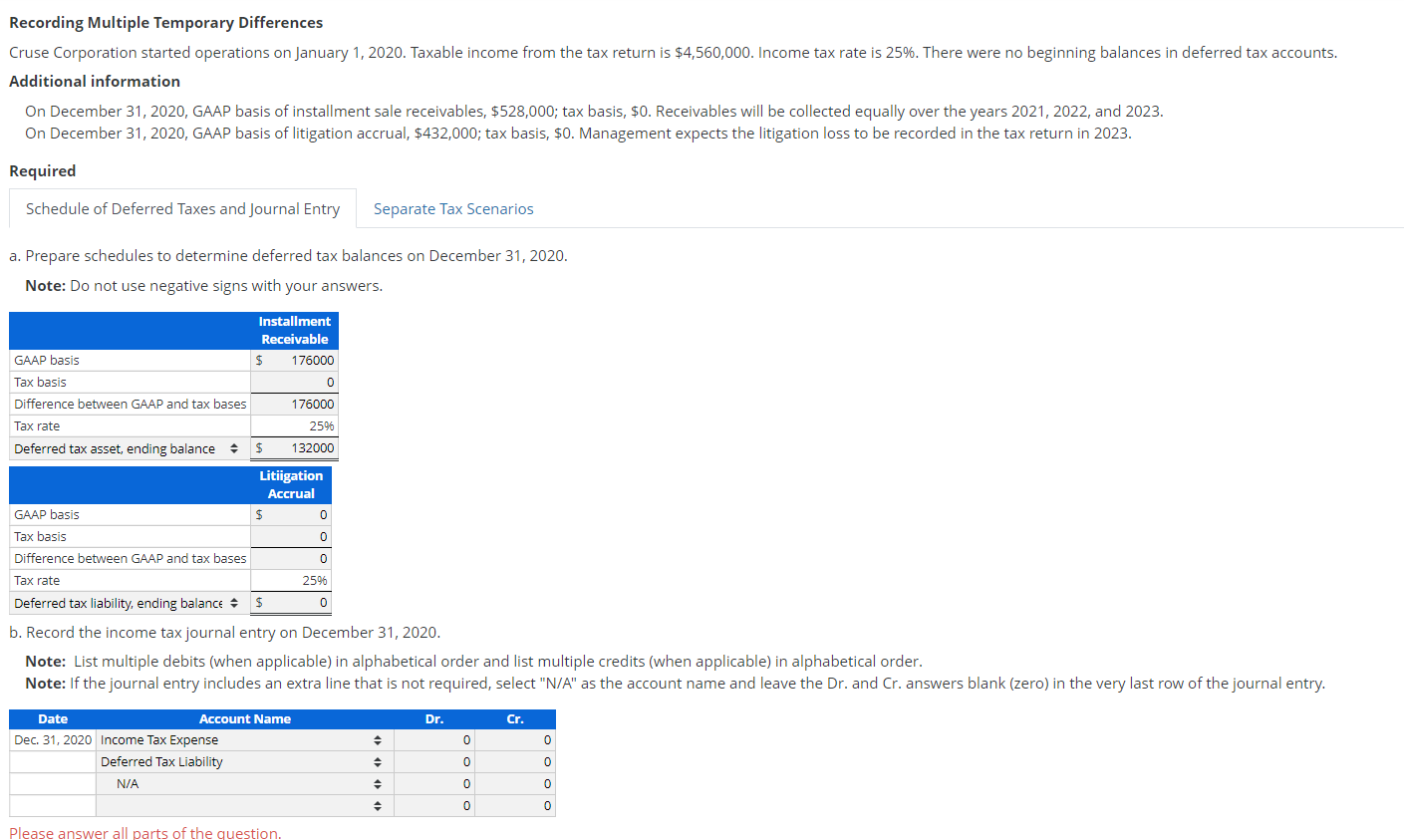The height and width of the screenshot is (840, 1404).
Task: Open the blank account dropdown in the last journal row
Action: coord(378,805)
